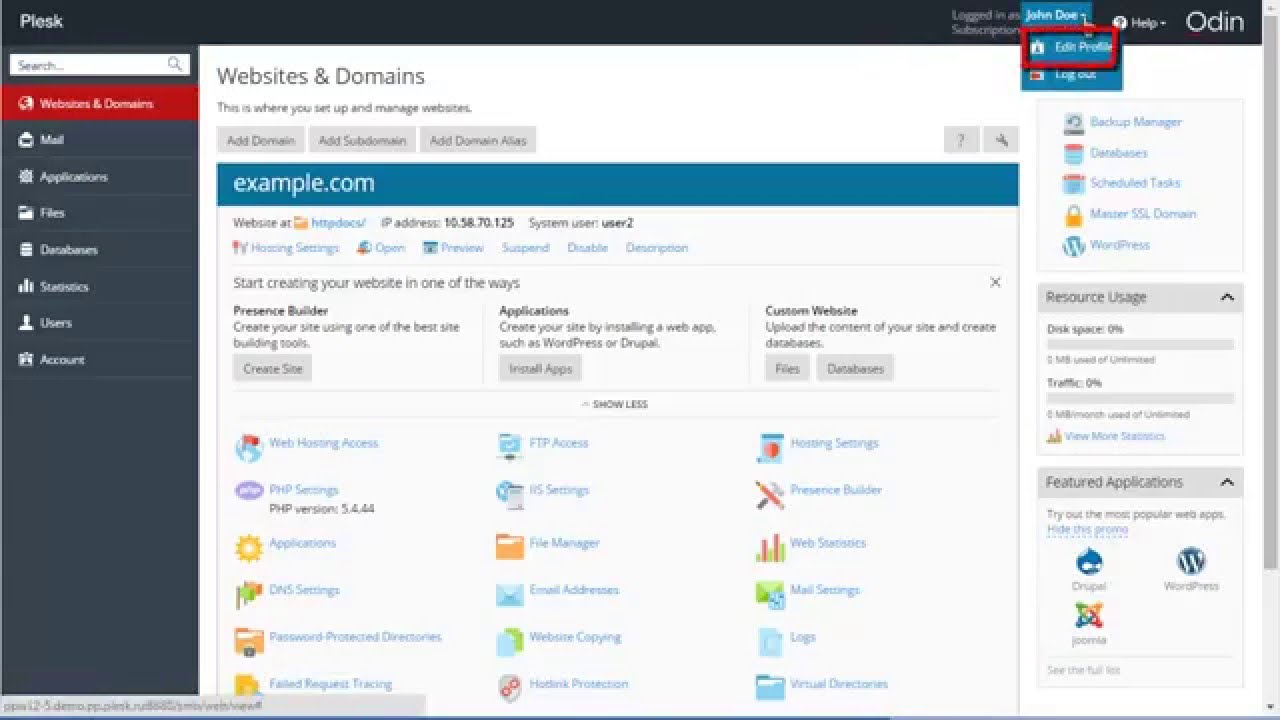Open PHP Settings icon

[x=248, y=491]
